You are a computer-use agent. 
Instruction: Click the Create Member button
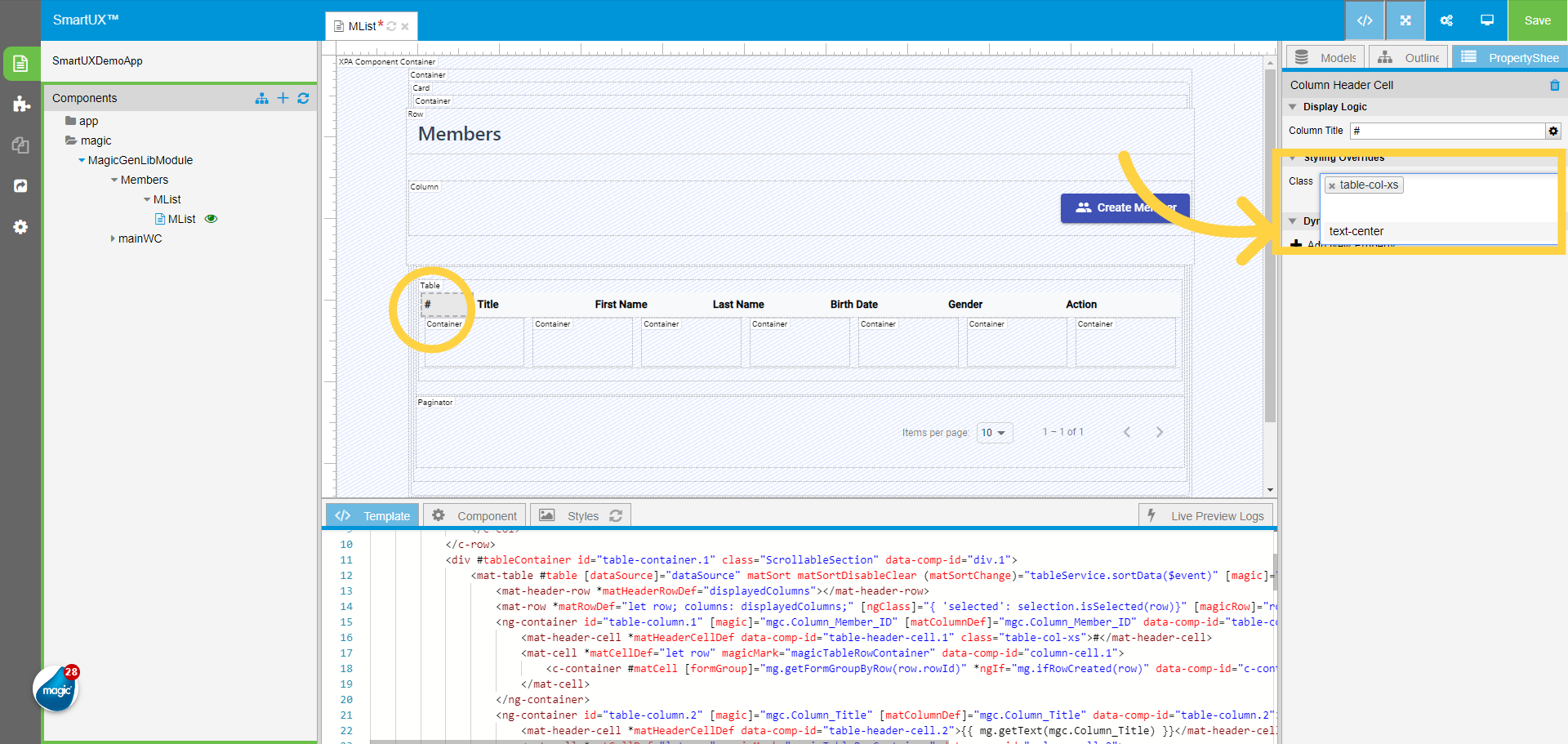[x=1125, y=207]
